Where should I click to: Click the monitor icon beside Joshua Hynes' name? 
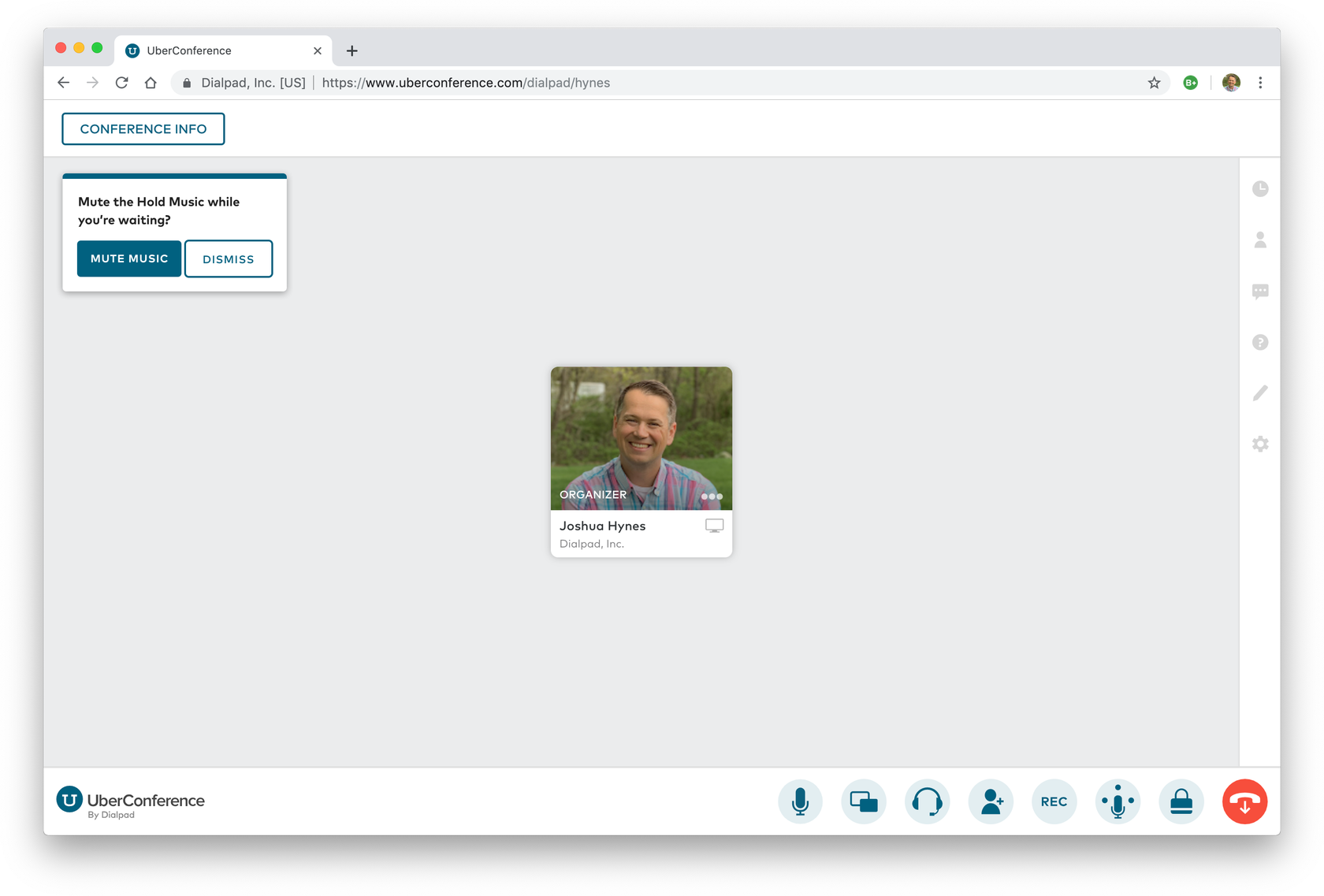714,526
